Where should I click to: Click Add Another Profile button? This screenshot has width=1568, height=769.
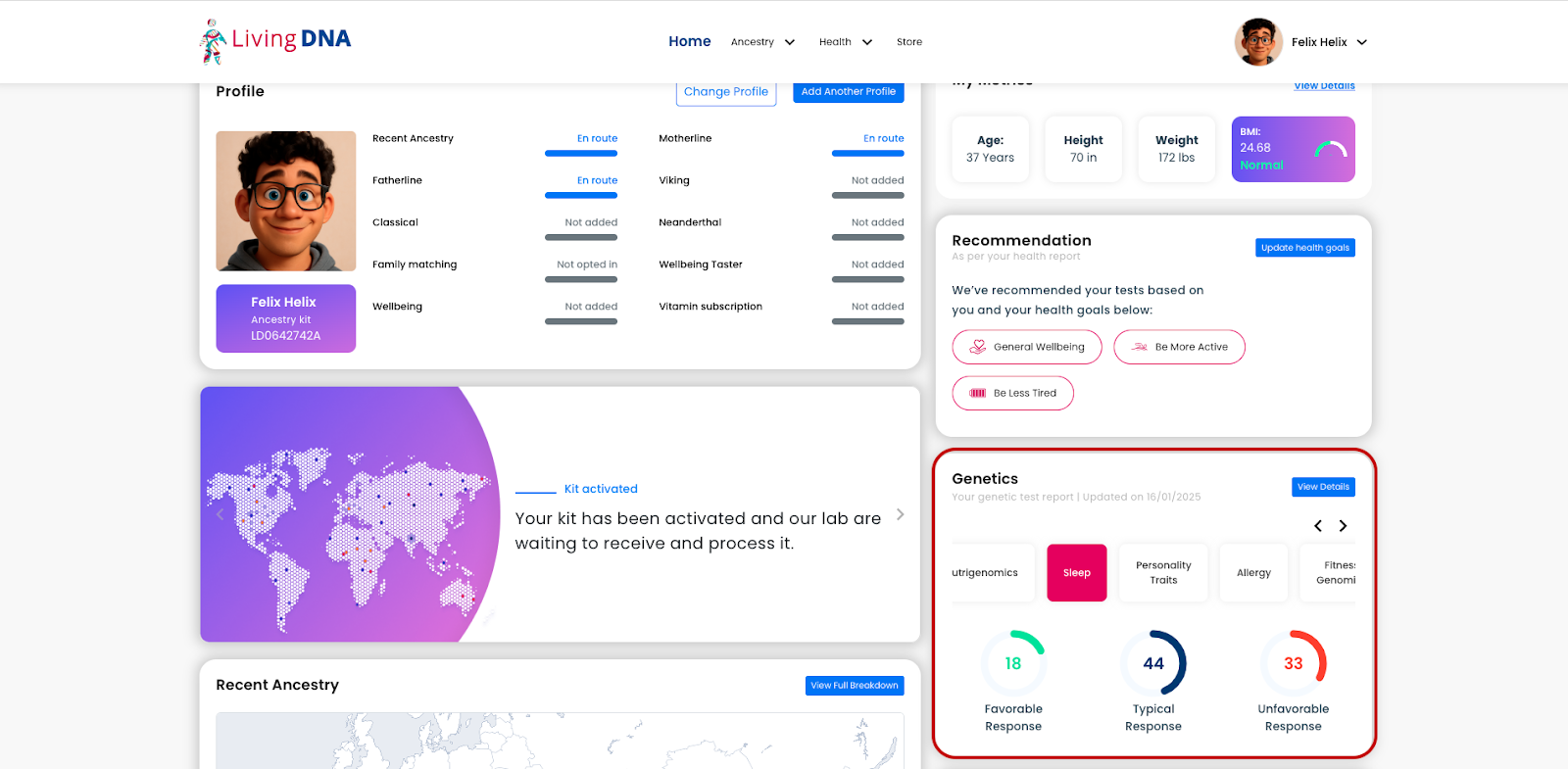tap(849, 92)
